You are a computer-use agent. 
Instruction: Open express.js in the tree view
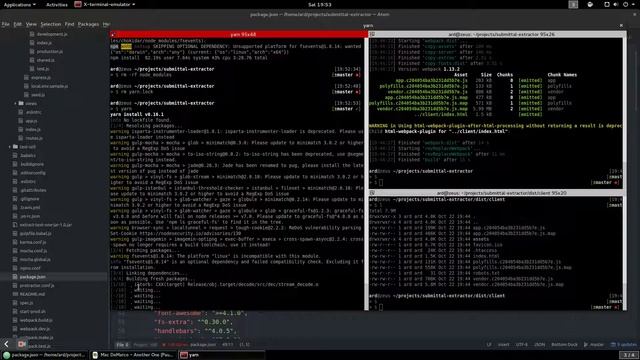pos(41,77)
